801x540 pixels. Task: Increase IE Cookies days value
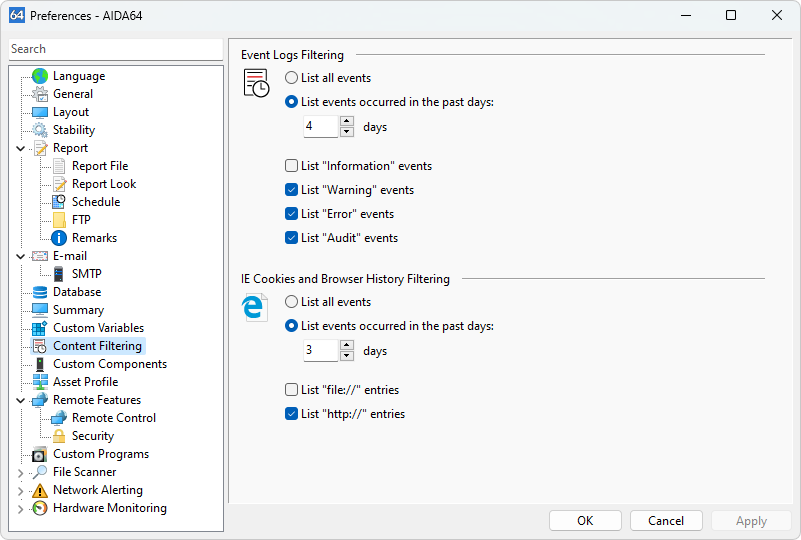pyautogui.click(x=347, y=345)
